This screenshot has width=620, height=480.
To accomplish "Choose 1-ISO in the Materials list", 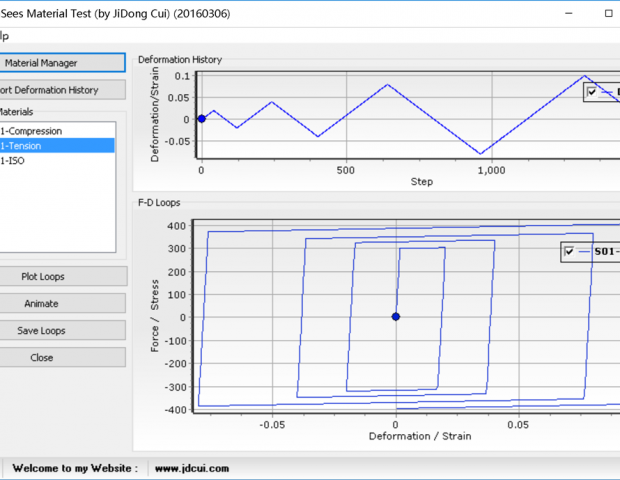I will tap(20, 160).
